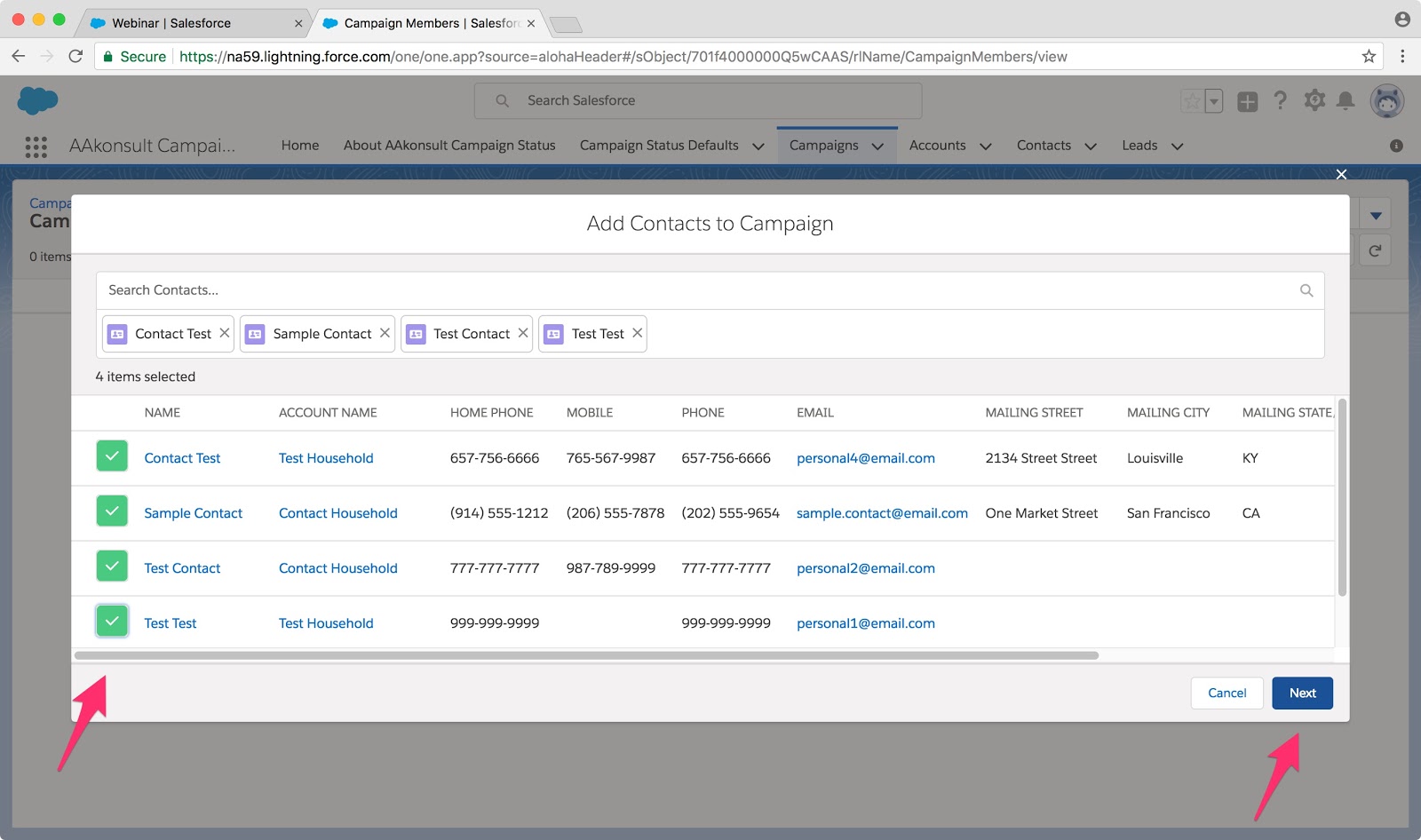This screenshot has width=1421, height=840.
Task: Deselect the Test Test row checkbox
Action: click(112, 622)
